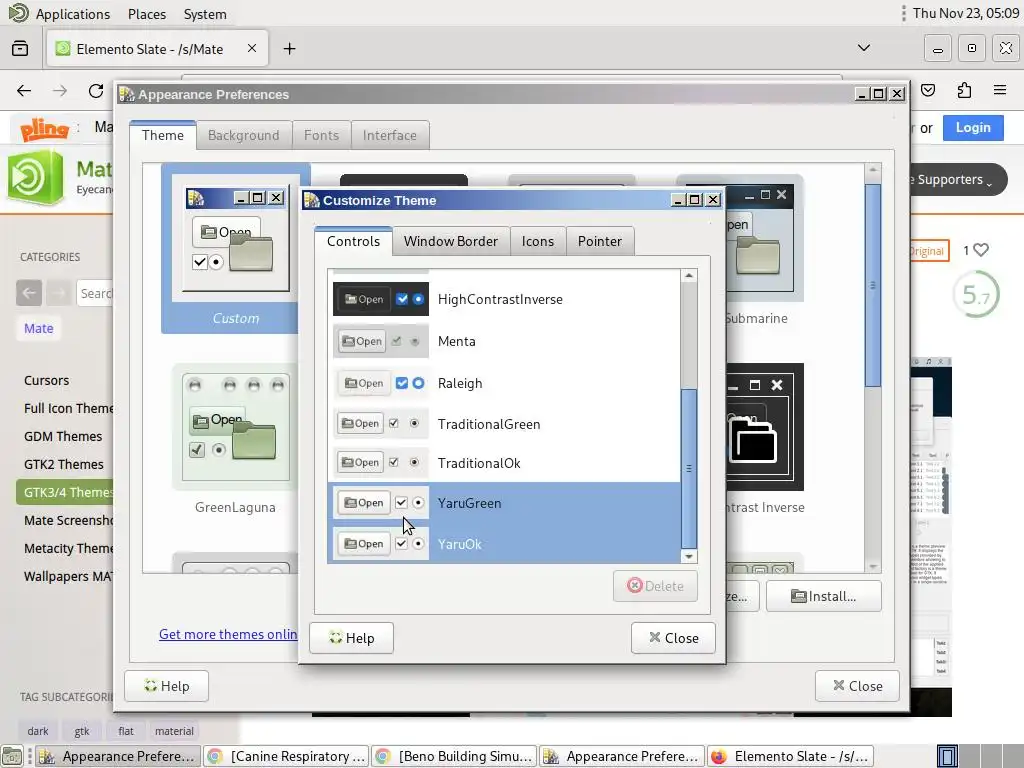
Task: Open the browser extensions puzzle icon
Action: click(964, 90)
